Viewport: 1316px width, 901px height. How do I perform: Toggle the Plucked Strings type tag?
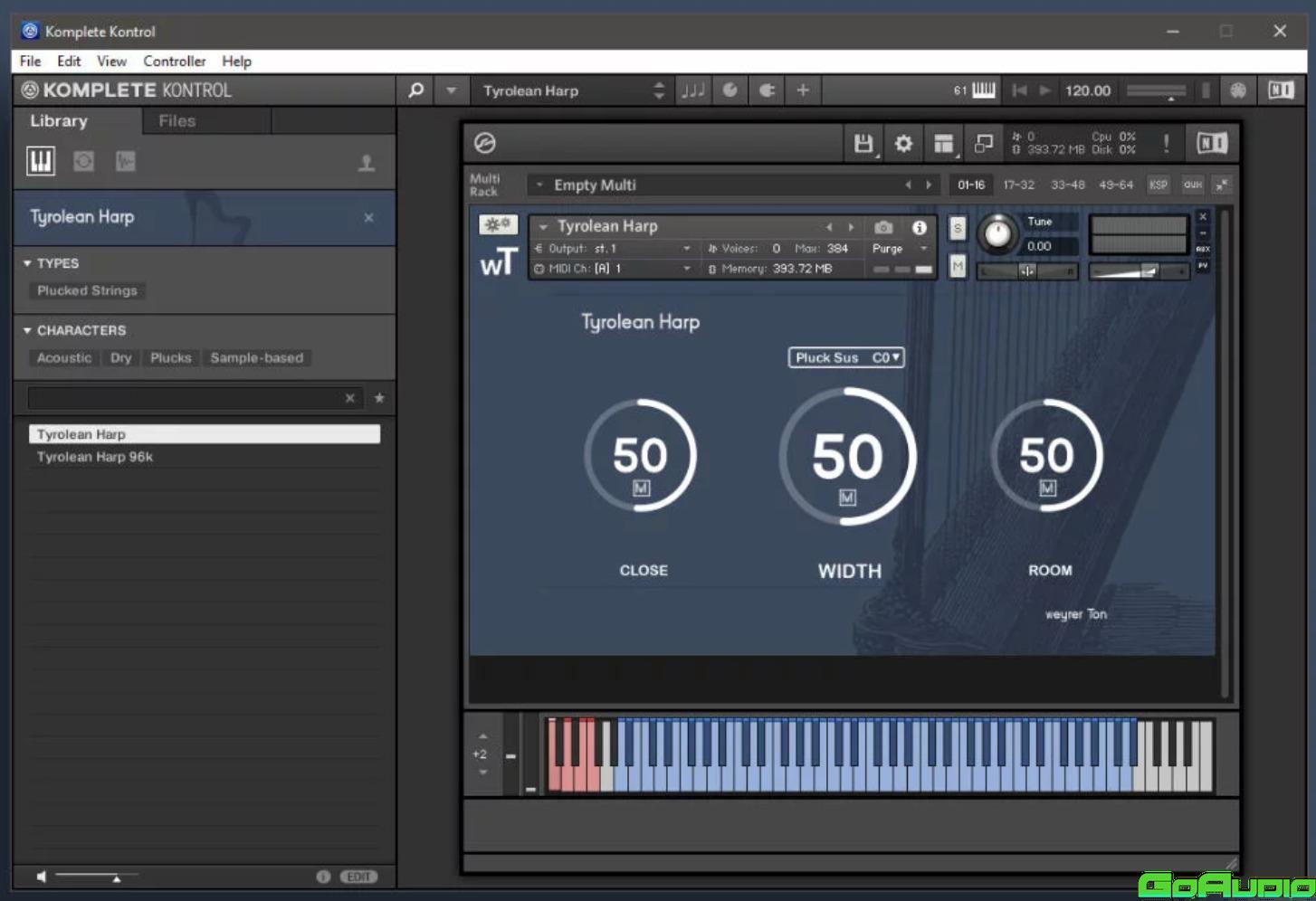[88, 290]
